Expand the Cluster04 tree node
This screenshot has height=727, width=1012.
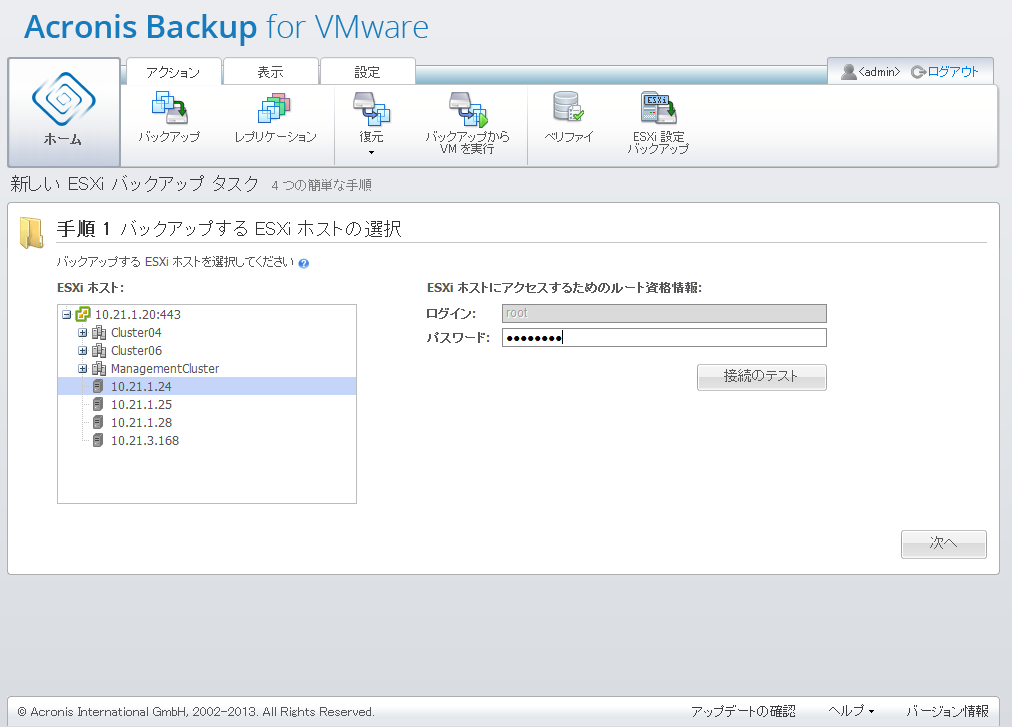pos(83,332)
